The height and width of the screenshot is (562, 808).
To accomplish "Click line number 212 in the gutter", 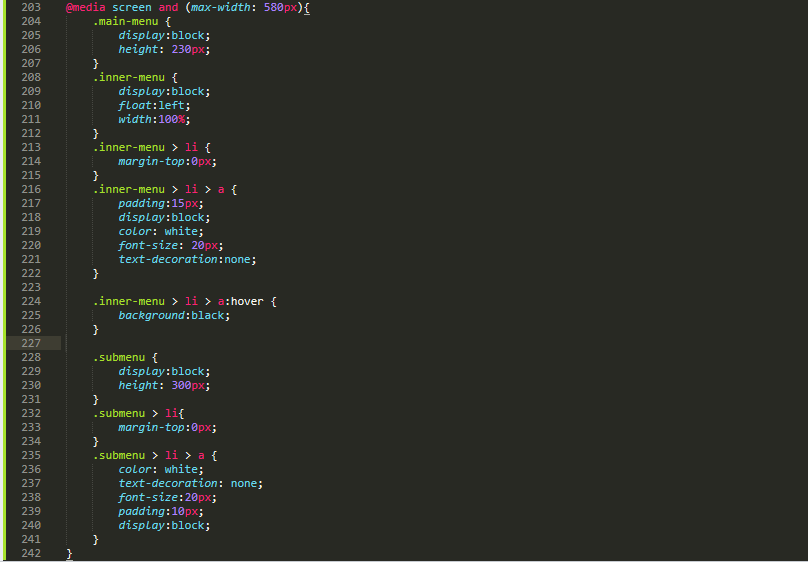I will pyautogui.click(x=31, y=134).
